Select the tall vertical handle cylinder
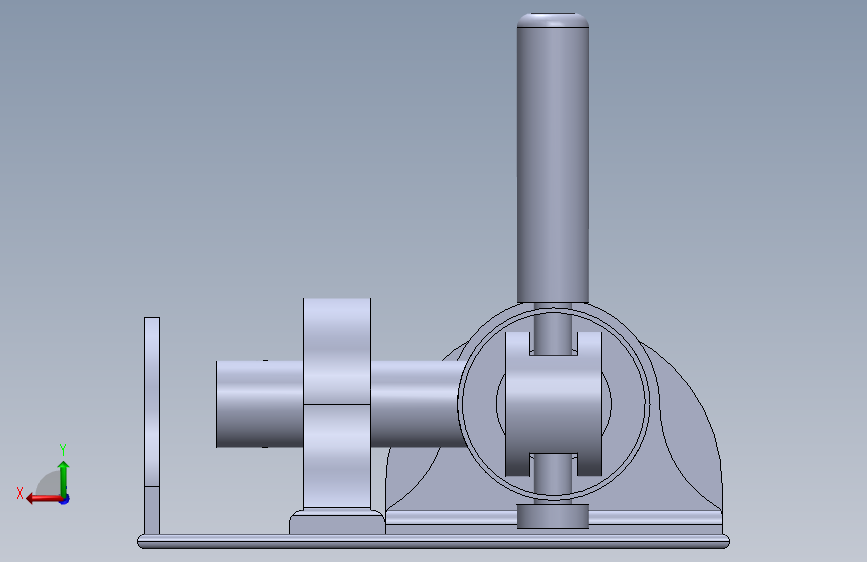The height and width of the screenshot is (562, 867). (552, 158)
